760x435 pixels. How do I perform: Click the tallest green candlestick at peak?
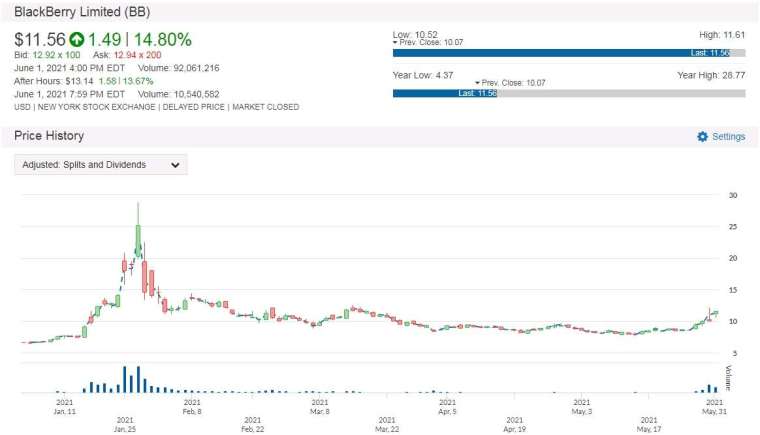[138, 240]
